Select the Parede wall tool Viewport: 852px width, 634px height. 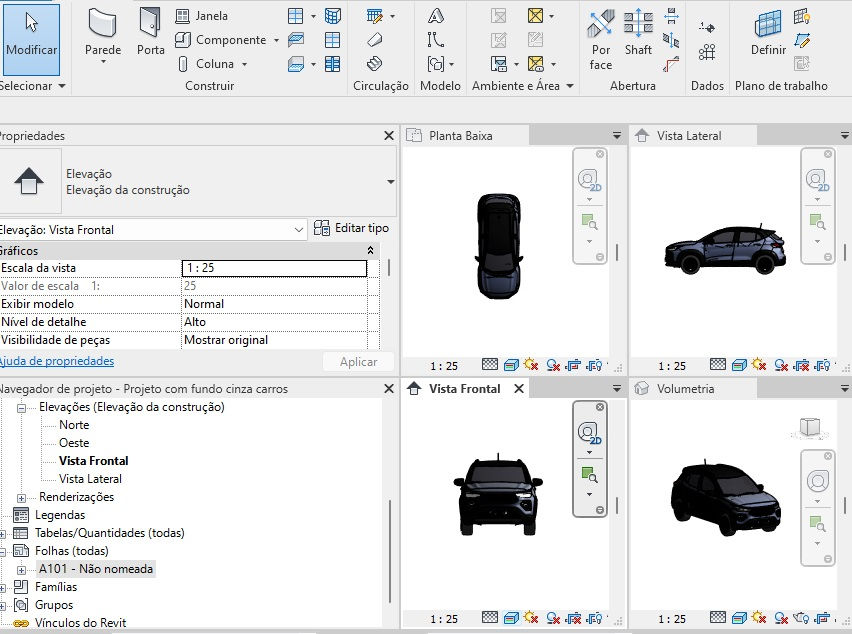point(103,35)
